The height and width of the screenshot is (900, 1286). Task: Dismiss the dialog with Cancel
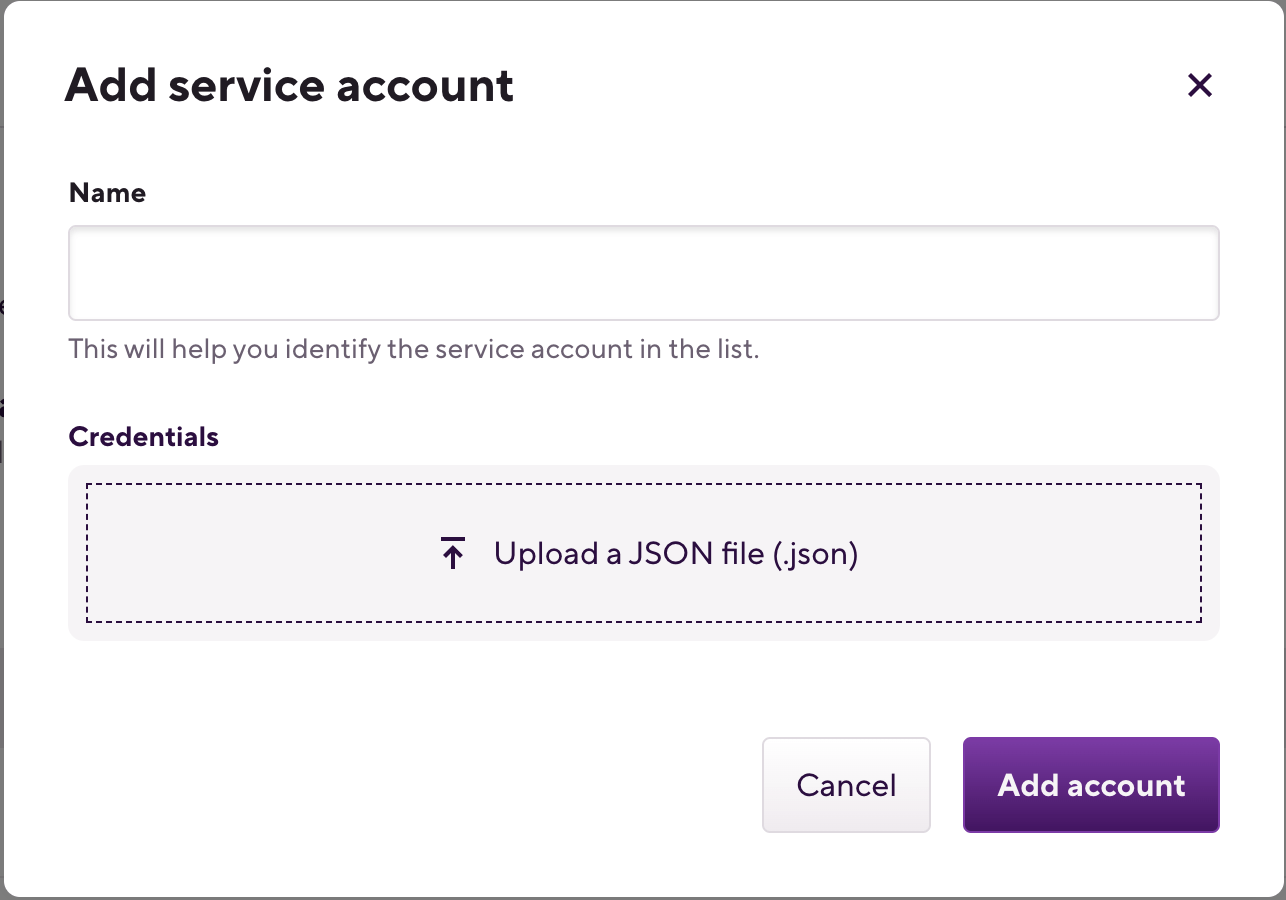(x=846, y=785)
